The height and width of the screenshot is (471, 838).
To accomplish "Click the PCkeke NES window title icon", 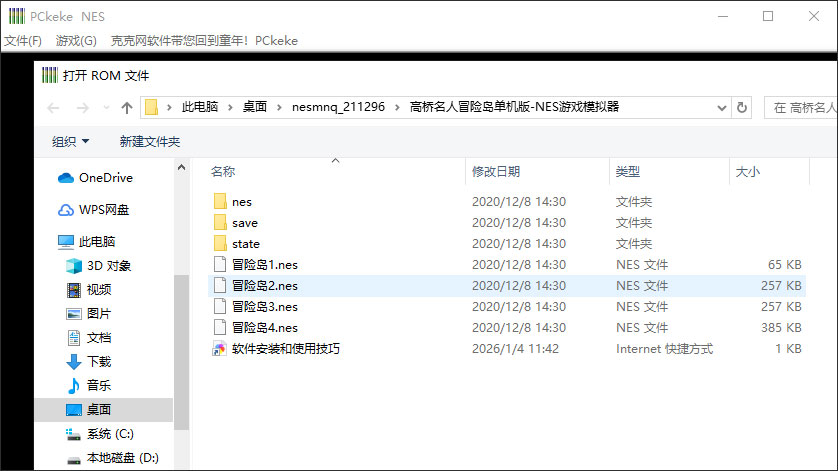I will coord(17,16).
